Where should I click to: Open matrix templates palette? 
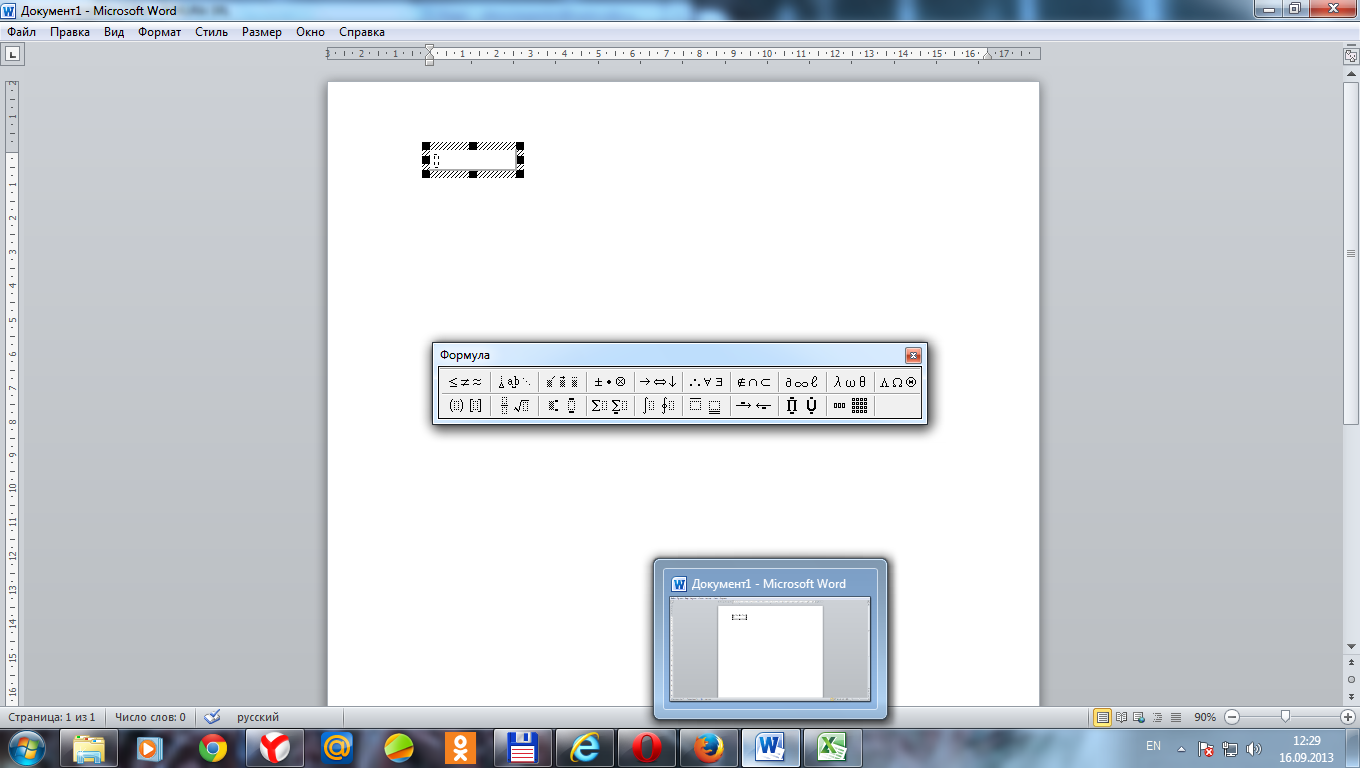coord(850,405)
